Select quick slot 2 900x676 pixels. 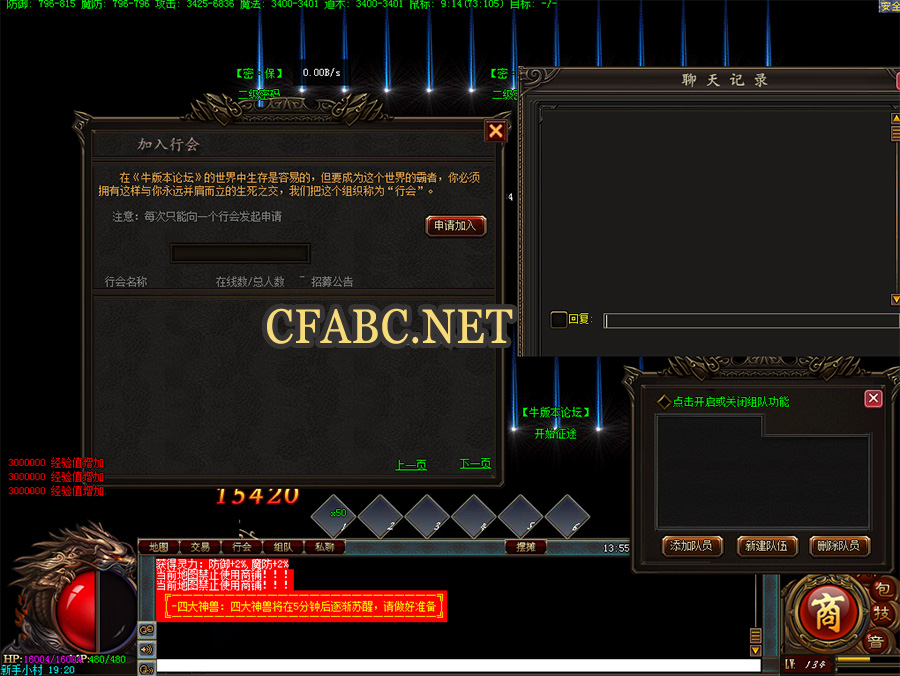pyautogui.click(x=380, y=516)
